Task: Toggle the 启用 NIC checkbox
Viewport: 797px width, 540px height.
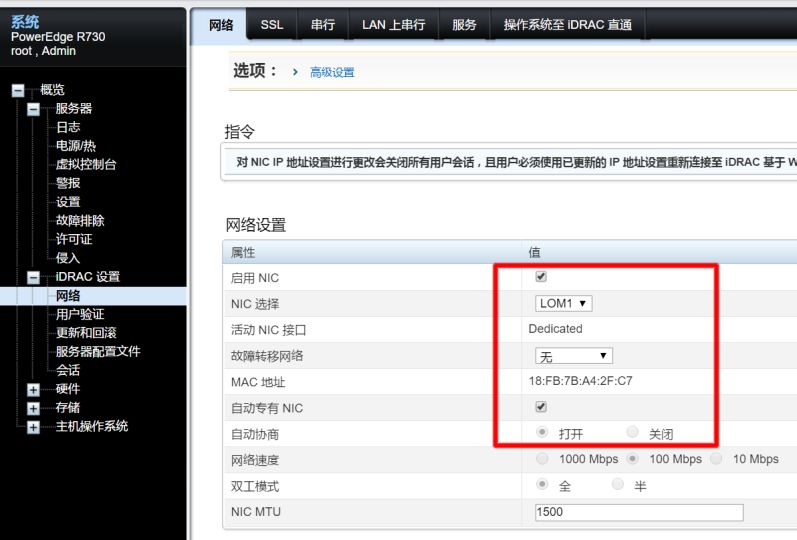Action: click(x=541, y=277)
